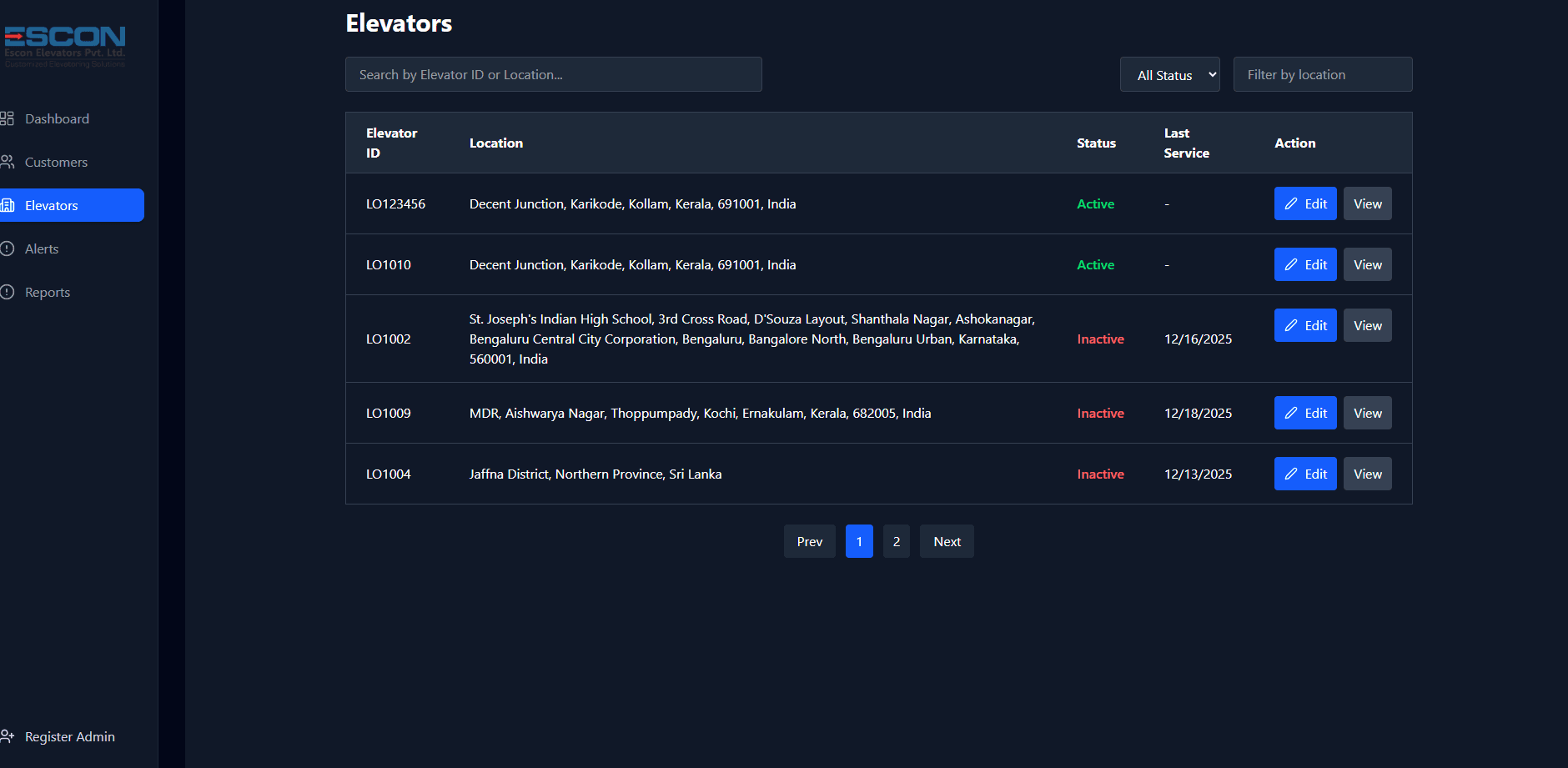The width and height of the screenshot is (1568, 768).
Task: Click pencil icon in LO1004 row
Action: 1291,474
